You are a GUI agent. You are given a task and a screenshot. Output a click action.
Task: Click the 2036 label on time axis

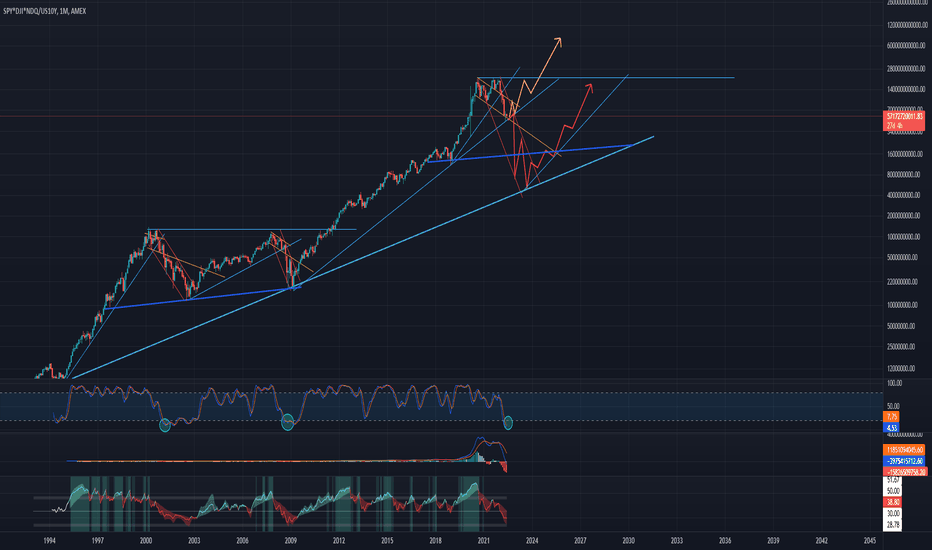(725, 540)
